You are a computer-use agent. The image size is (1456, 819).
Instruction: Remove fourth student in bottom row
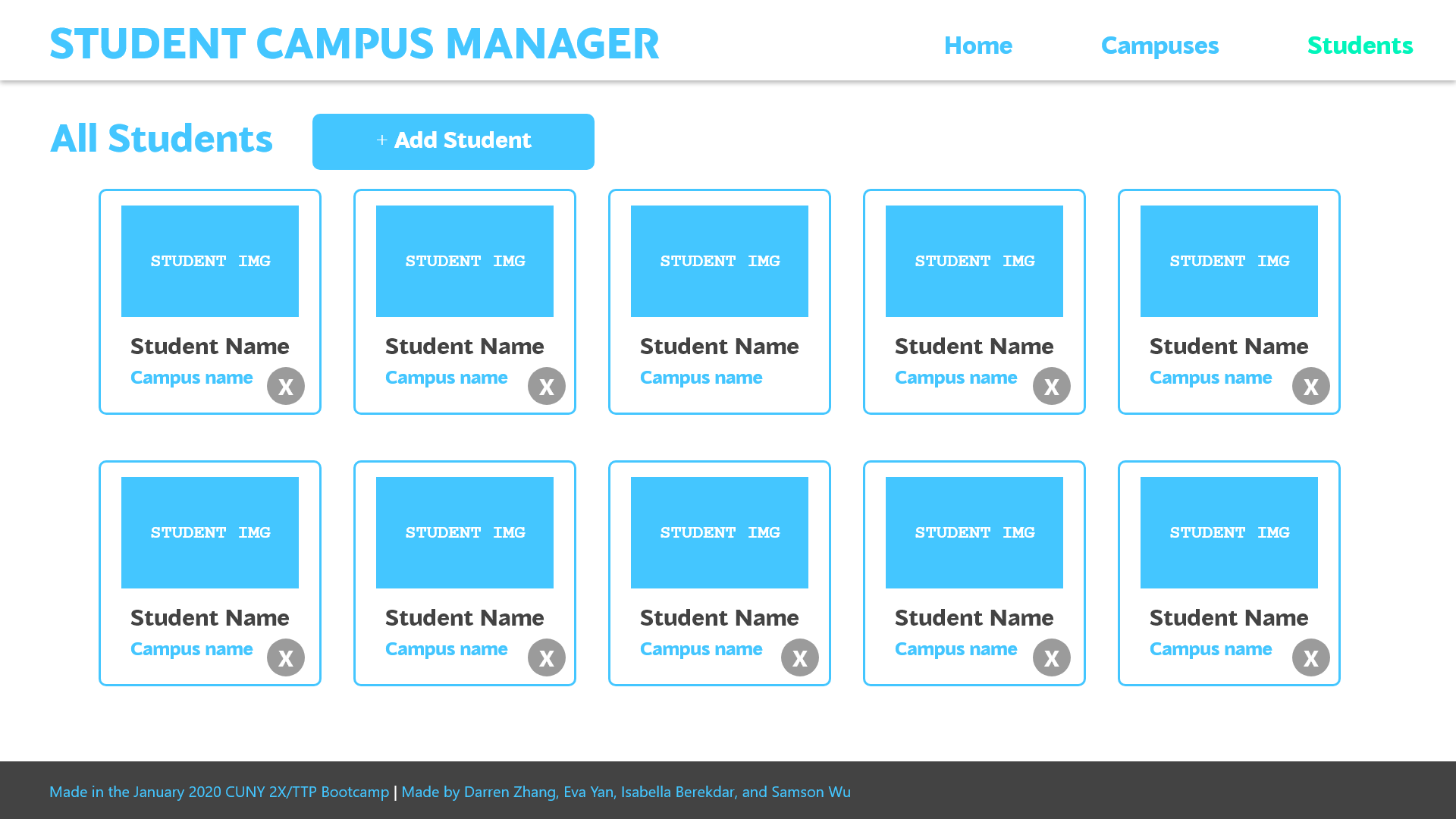(x=1052, y=657)
